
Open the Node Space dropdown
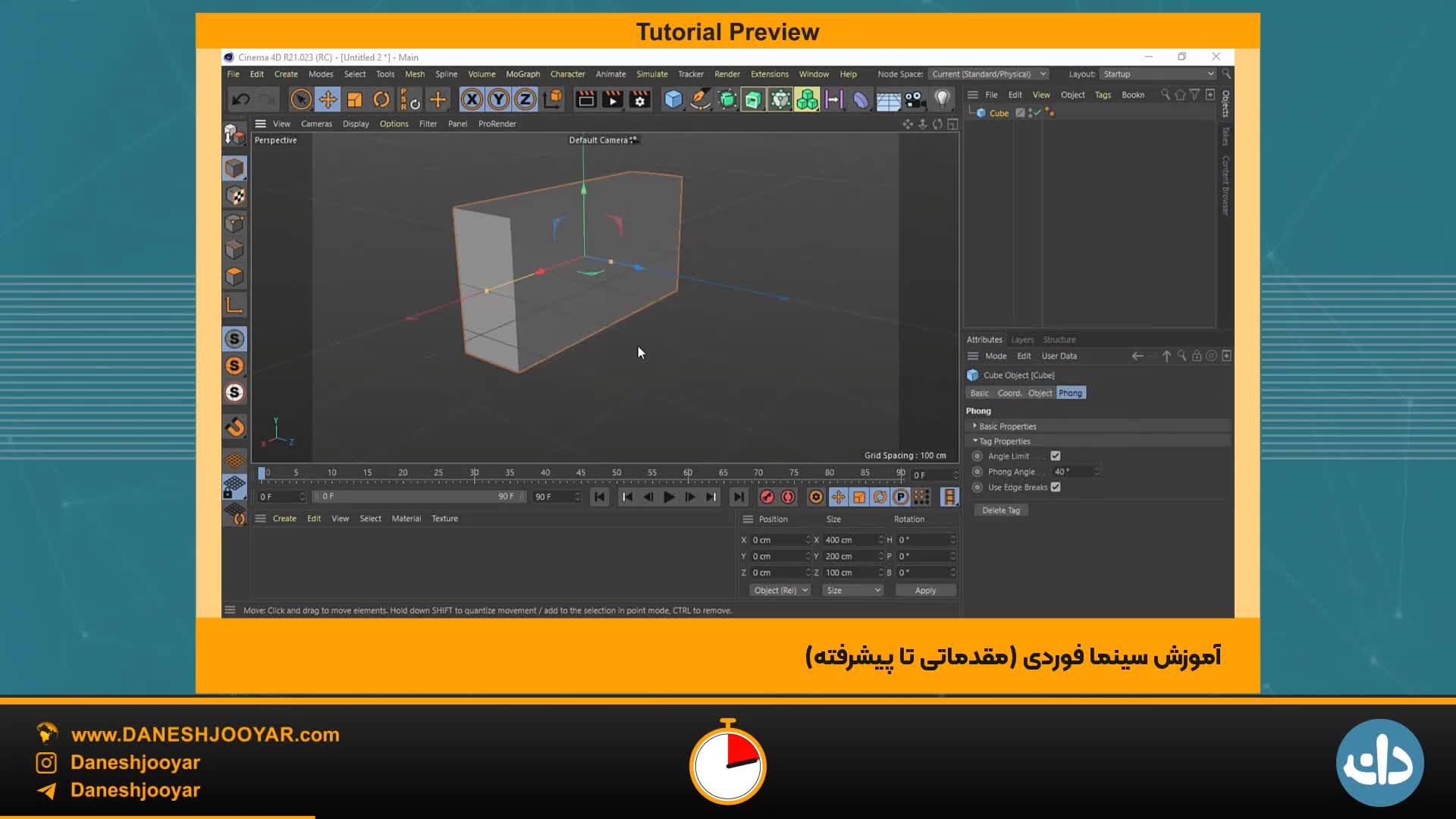pyautogui.click(x=989, y=74)
